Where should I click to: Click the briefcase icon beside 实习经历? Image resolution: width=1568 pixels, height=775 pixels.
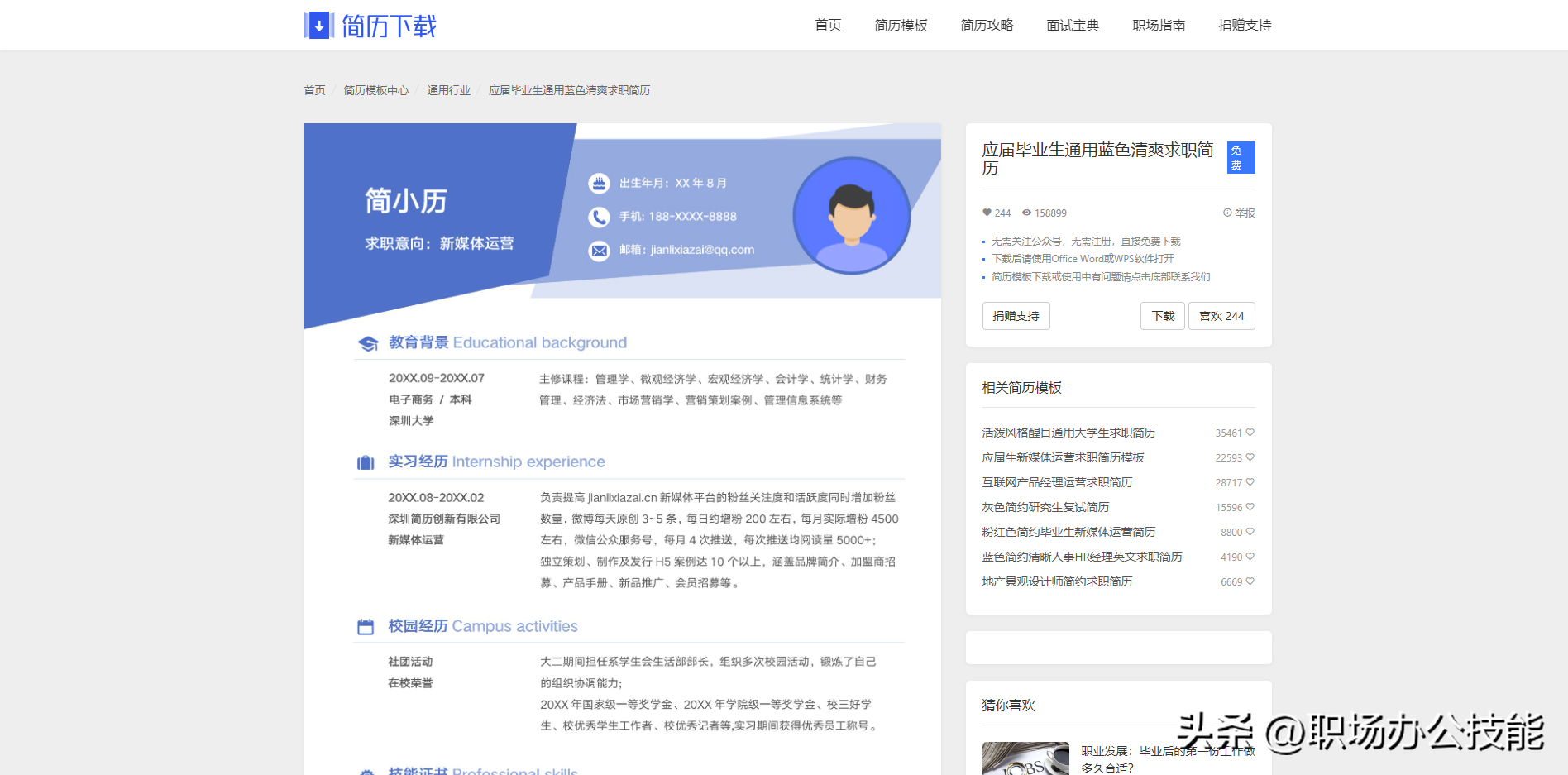(x=366, y=462)
